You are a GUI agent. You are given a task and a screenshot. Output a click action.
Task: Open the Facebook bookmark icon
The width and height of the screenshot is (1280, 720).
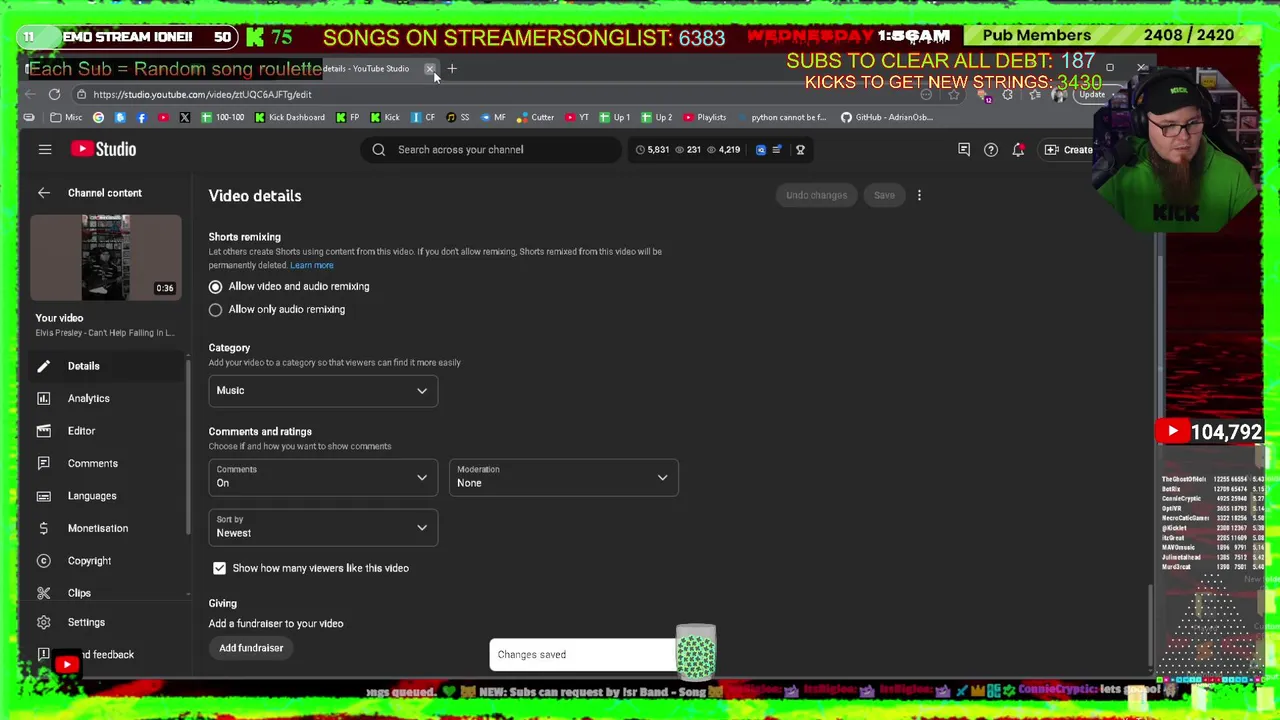coord(141,117)
